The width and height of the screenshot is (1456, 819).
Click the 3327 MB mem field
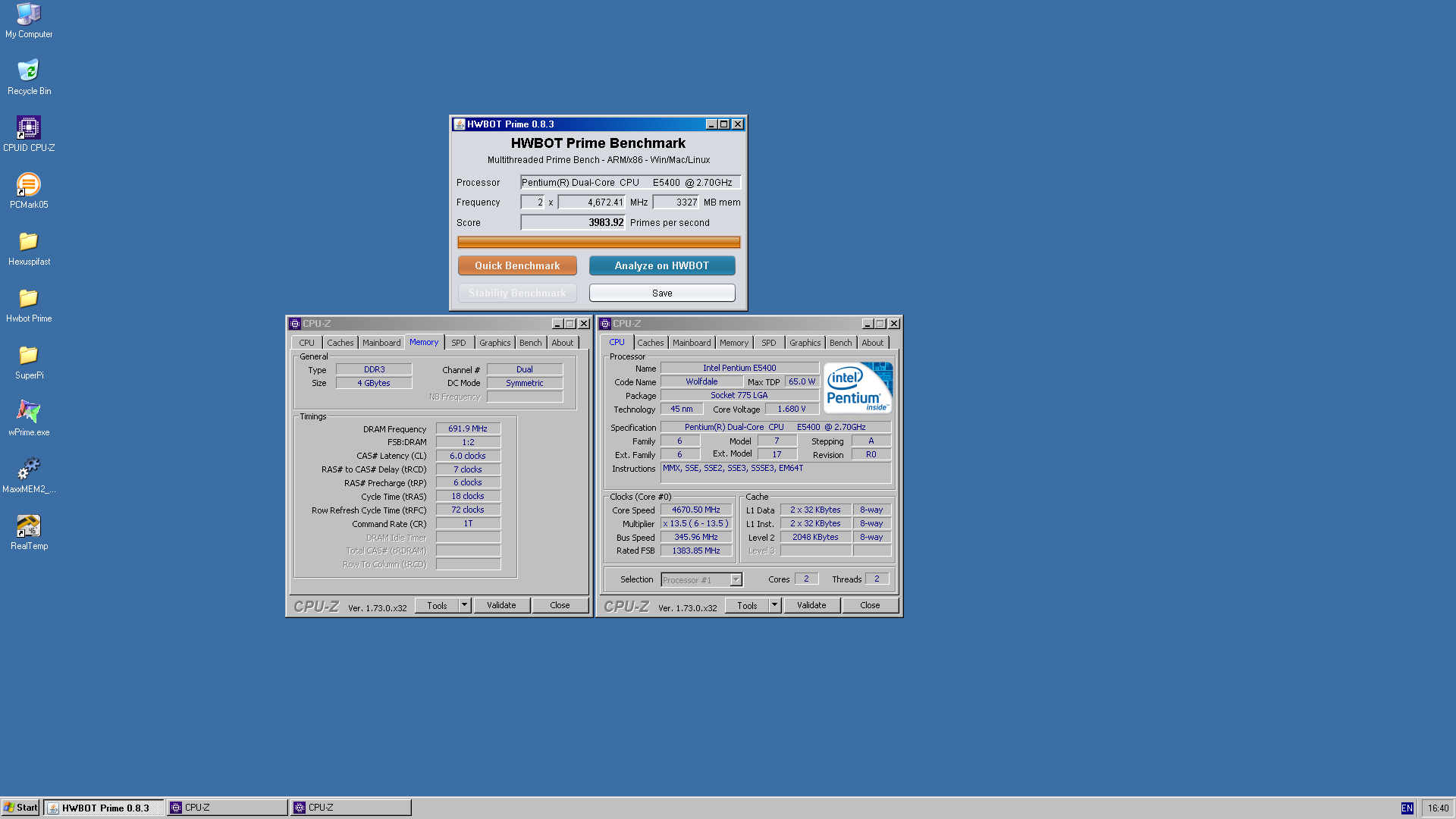[676, 202]
